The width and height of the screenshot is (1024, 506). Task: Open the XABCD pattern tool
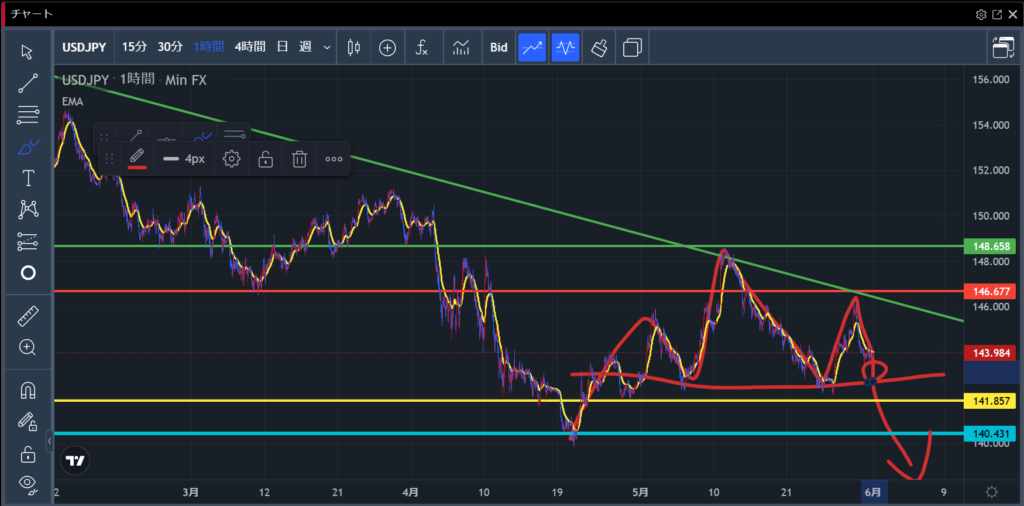[27, 210]
